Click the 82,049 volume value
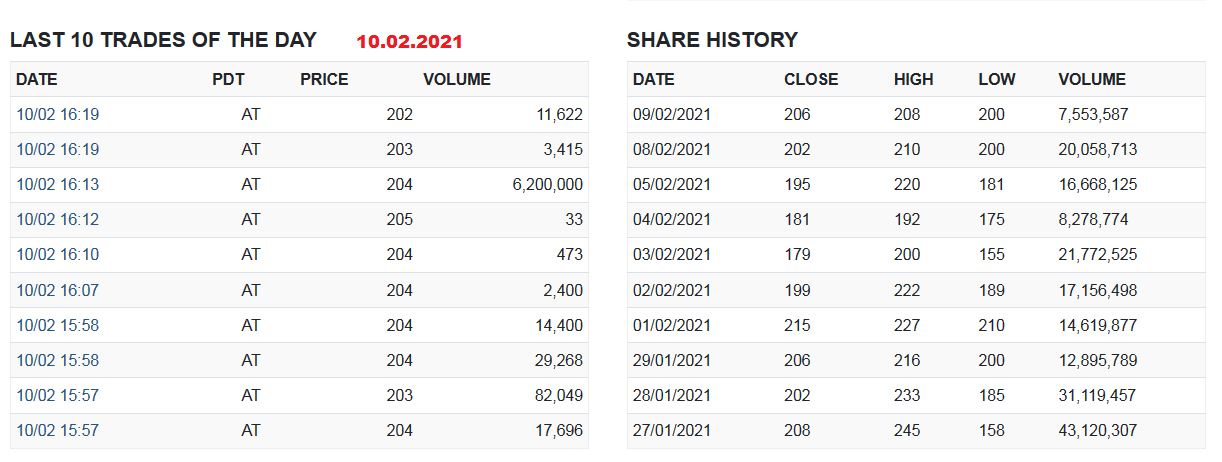This screenshot has width=1222, height=462. [559, 396]
